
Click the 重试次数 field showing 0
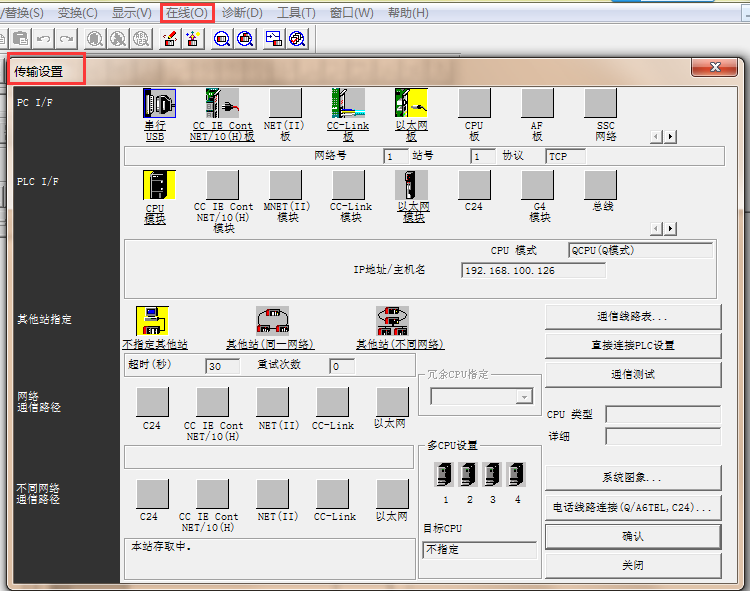point(342,366)
